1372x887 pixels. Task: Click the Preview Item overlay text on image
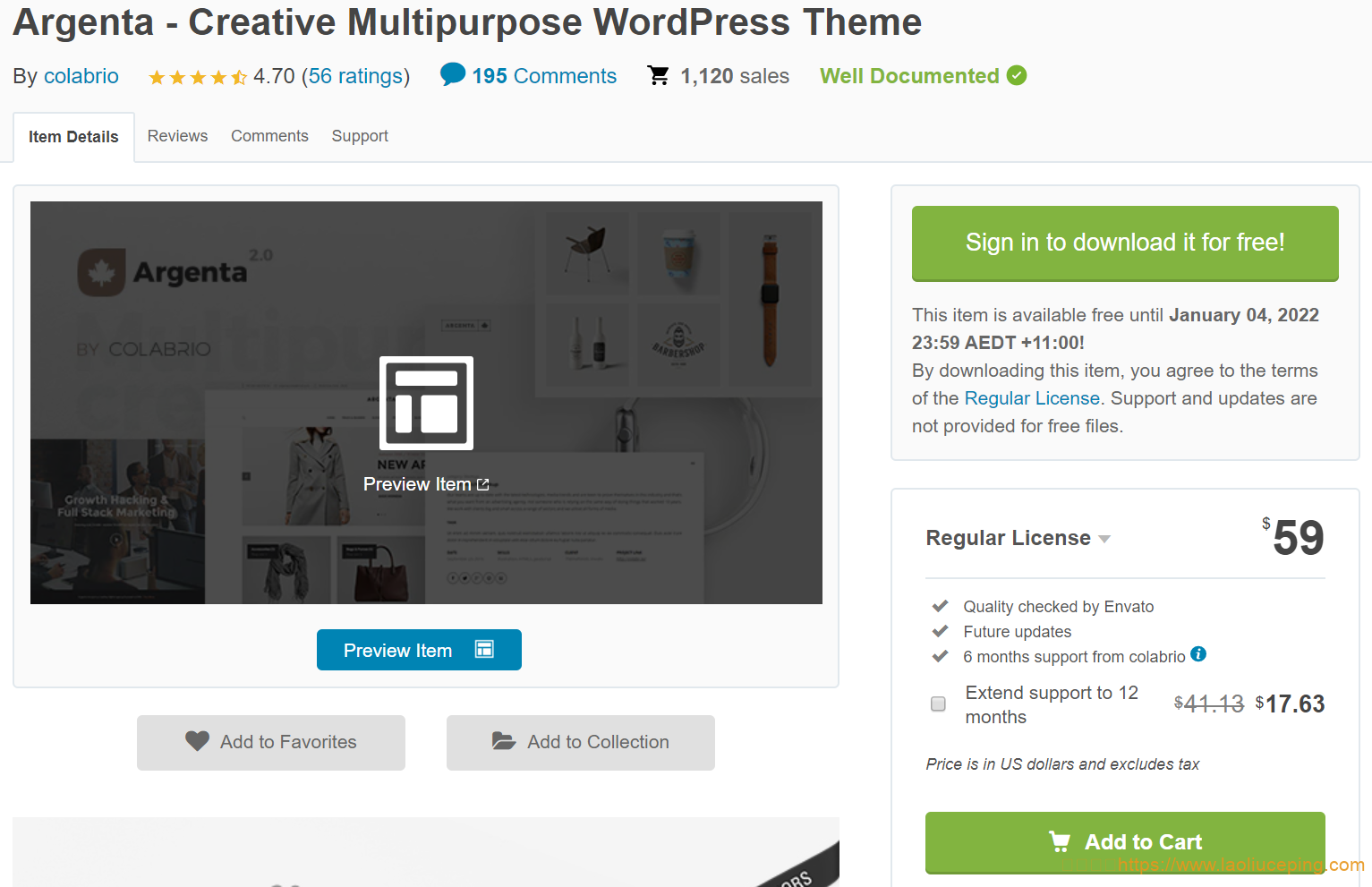coord(417,484)
